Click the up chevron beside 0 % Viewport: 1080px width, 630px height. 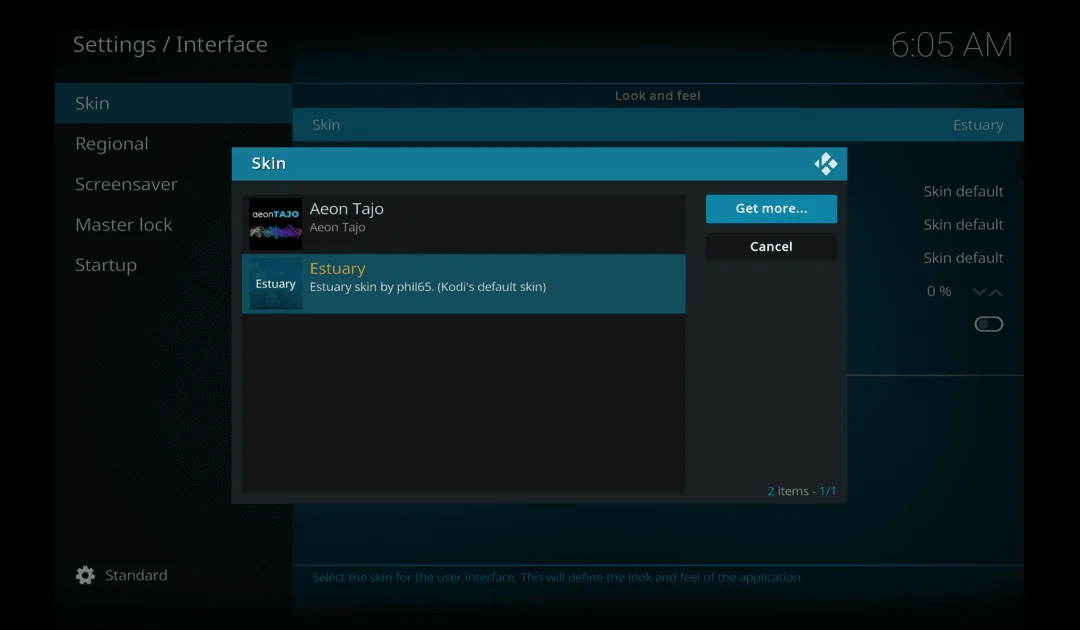[x=998, y=291]
